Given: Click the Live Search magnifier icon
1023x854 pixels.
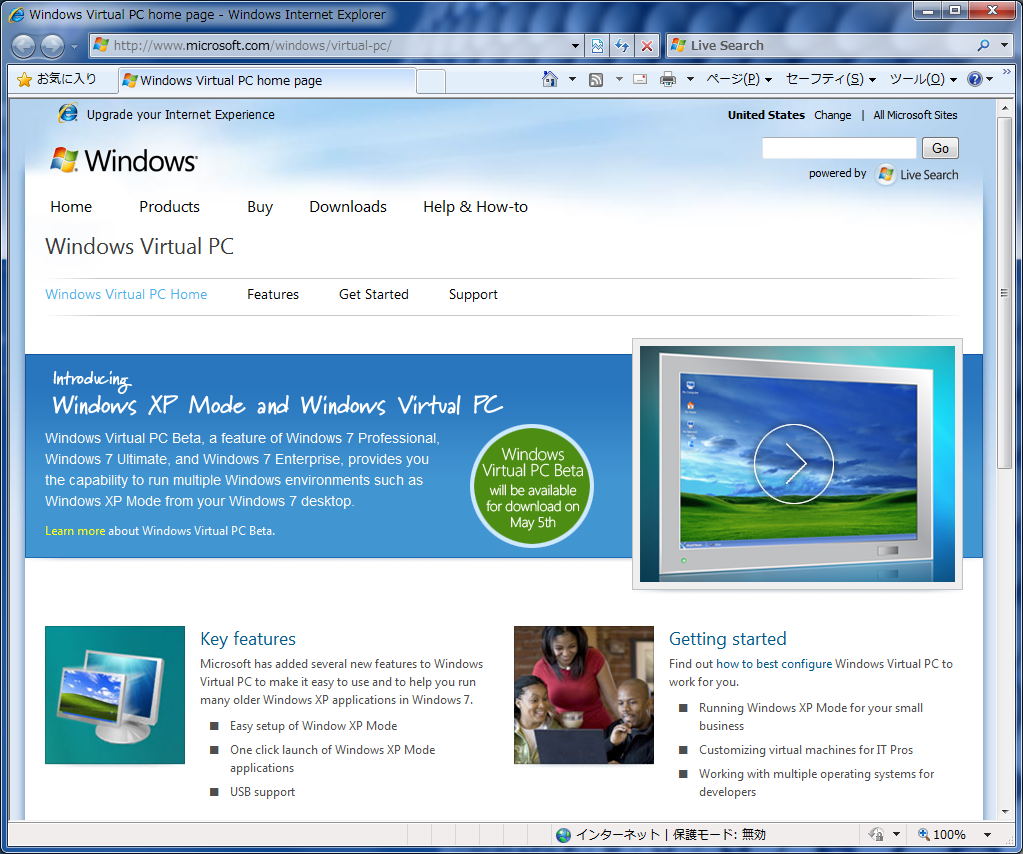Looking at the screenshot, I should pos(983,46).
